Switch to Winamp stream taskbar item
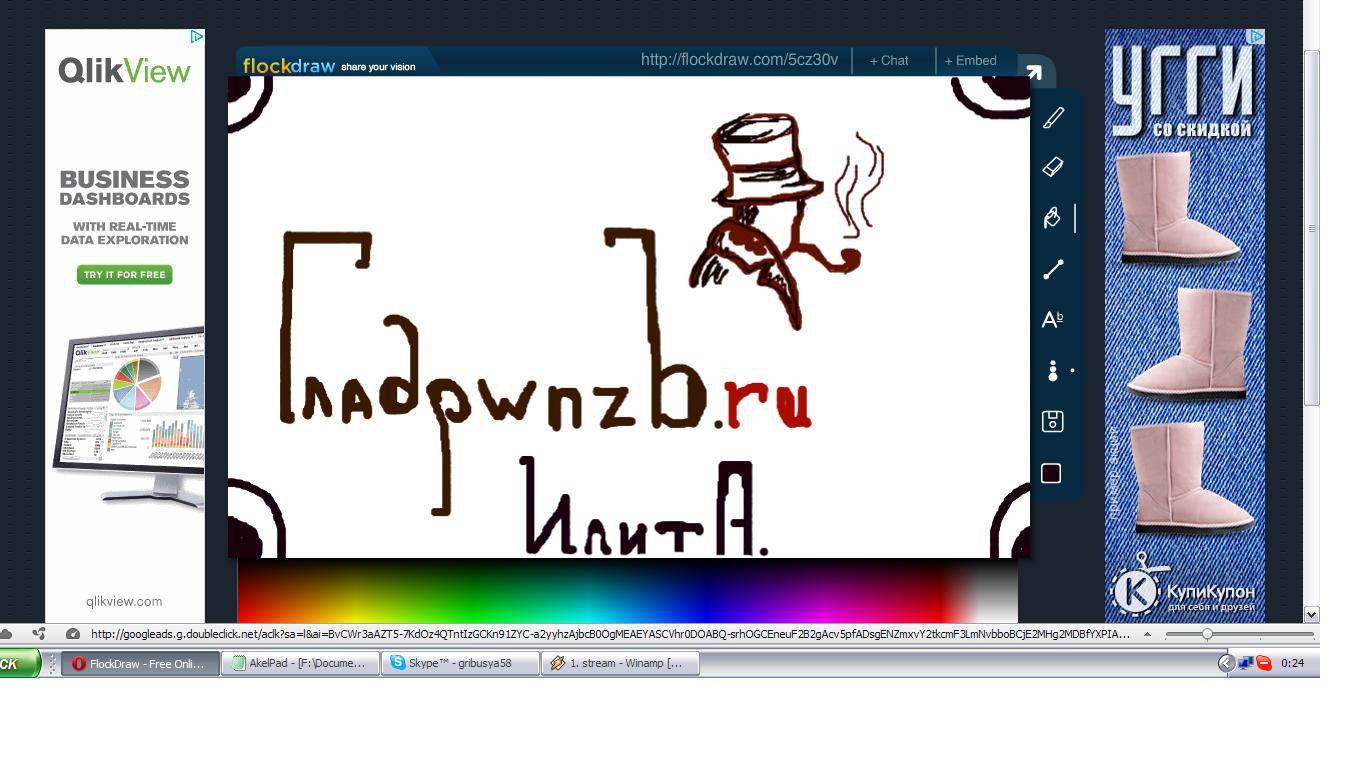Viewport: 1366px width, 768px height. [x=620, y=663]
